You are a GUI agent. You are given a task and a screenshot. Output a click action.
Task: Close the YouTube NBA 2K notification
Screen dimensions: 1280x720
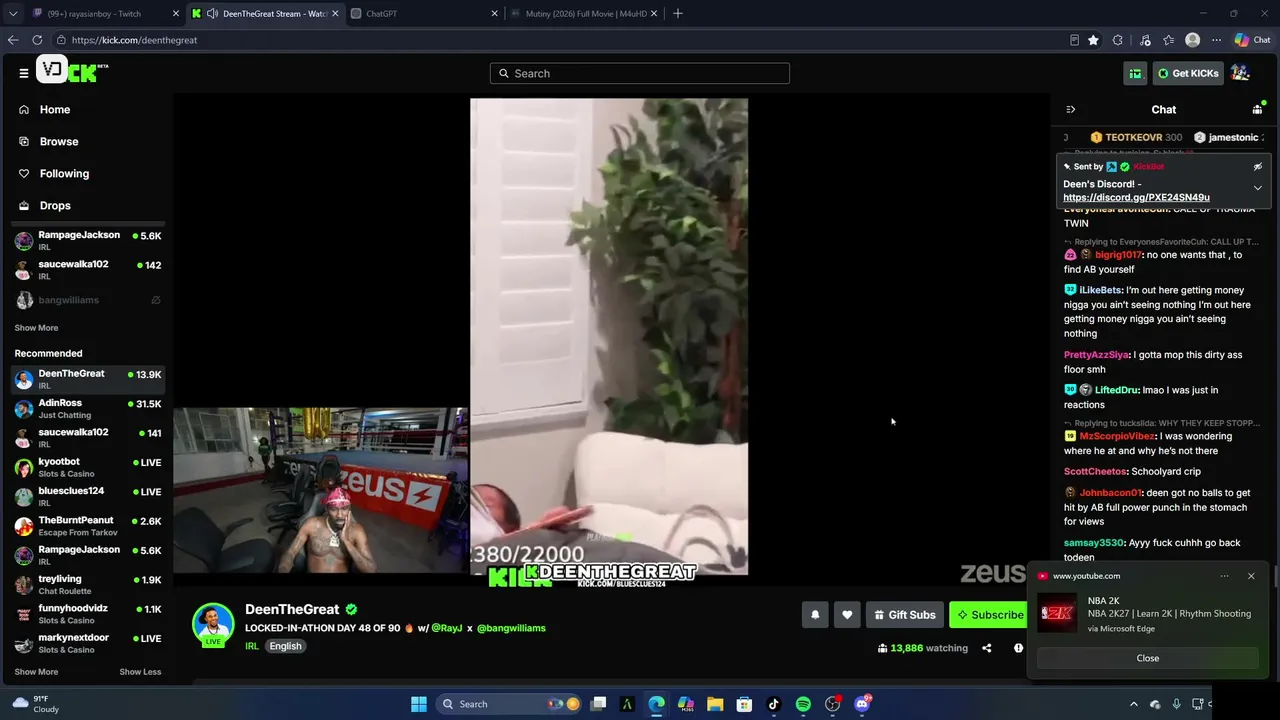pyautogui.click(x=1147, y=658)
